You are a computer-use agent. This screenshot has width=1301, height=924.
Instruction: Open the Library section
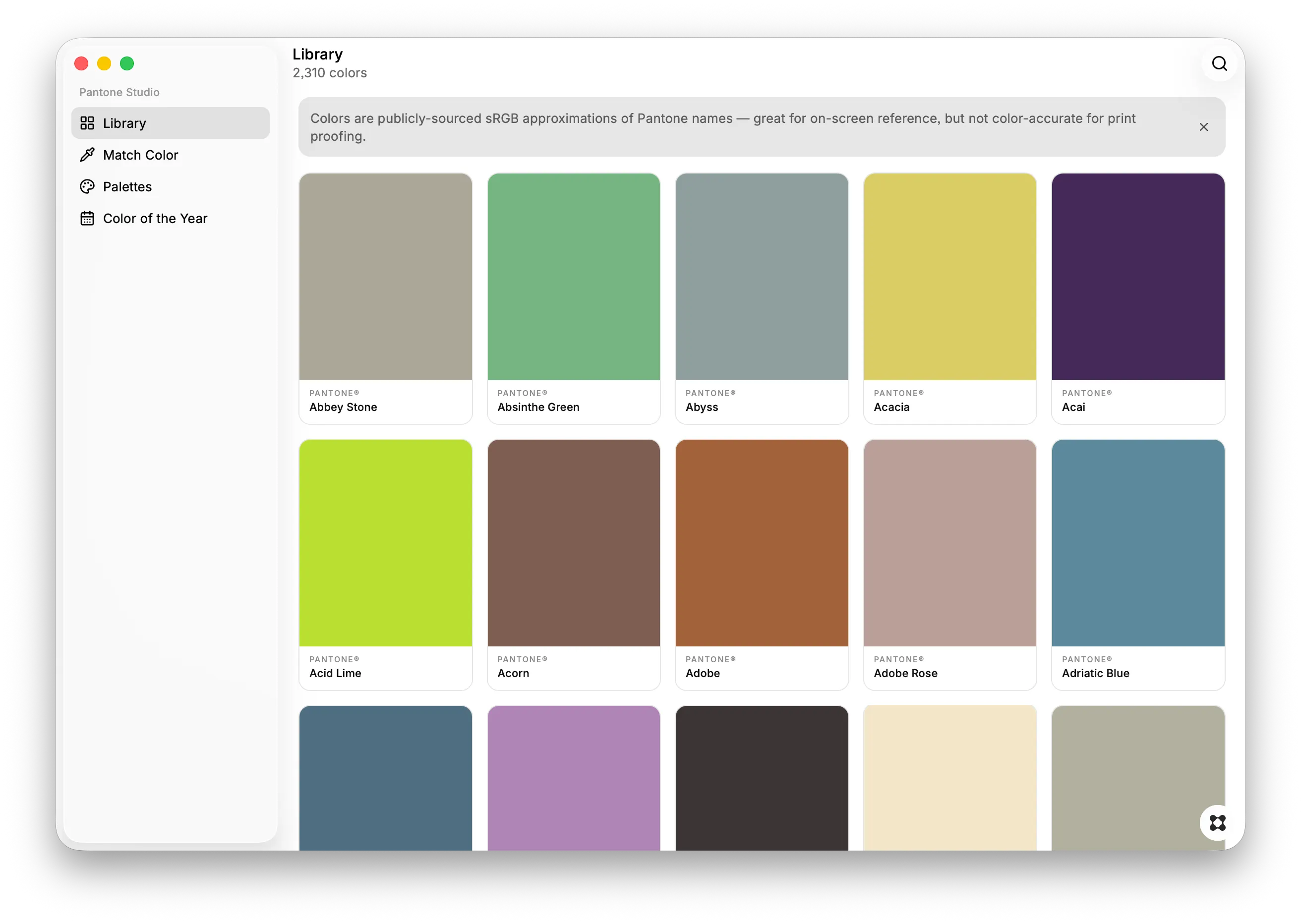pyautogui.click(x=170, y=123)
